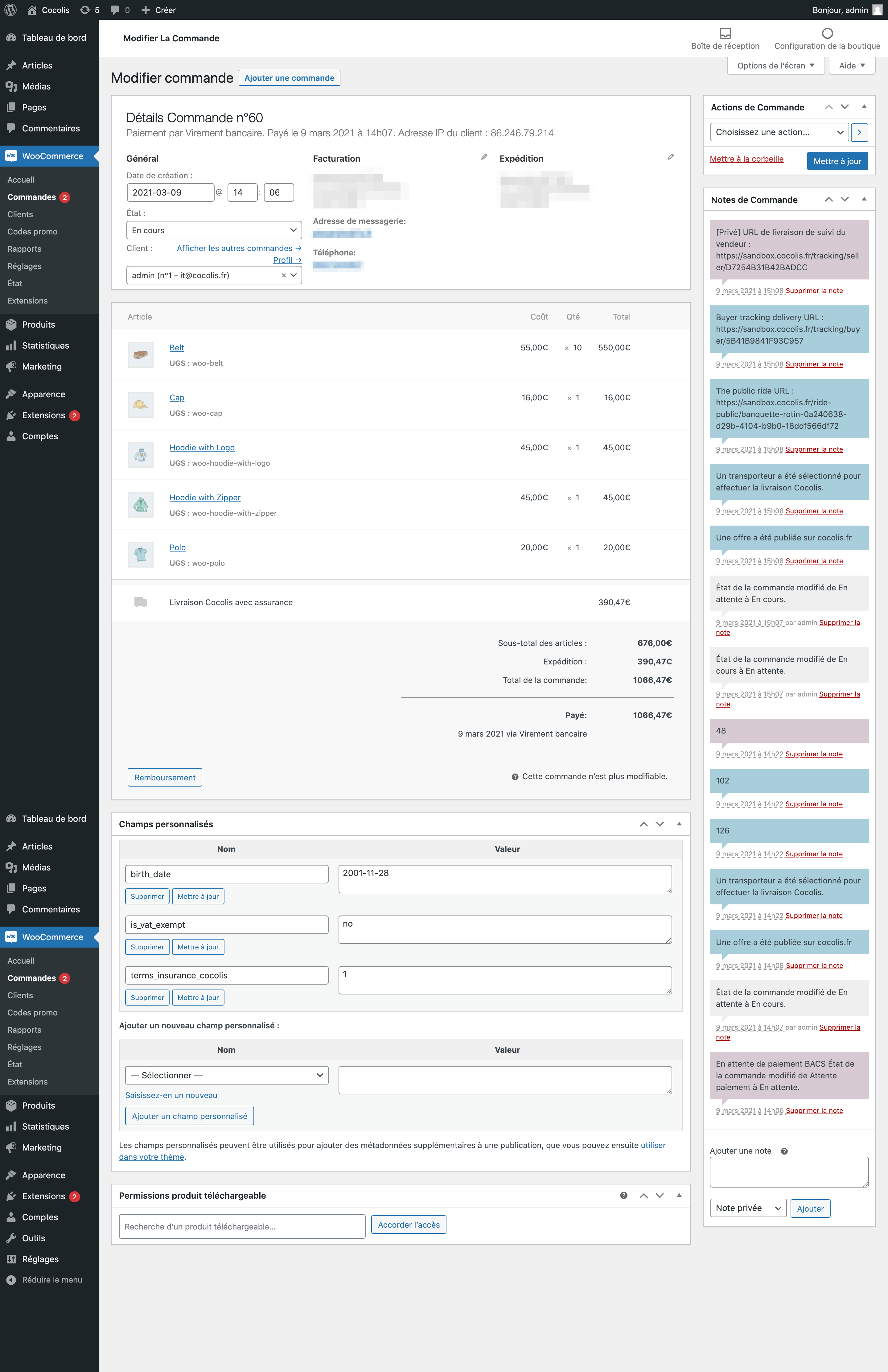888x1372 pixels.
Task: Click the WordPress logo icon
Action: click(x=10, y=10)
